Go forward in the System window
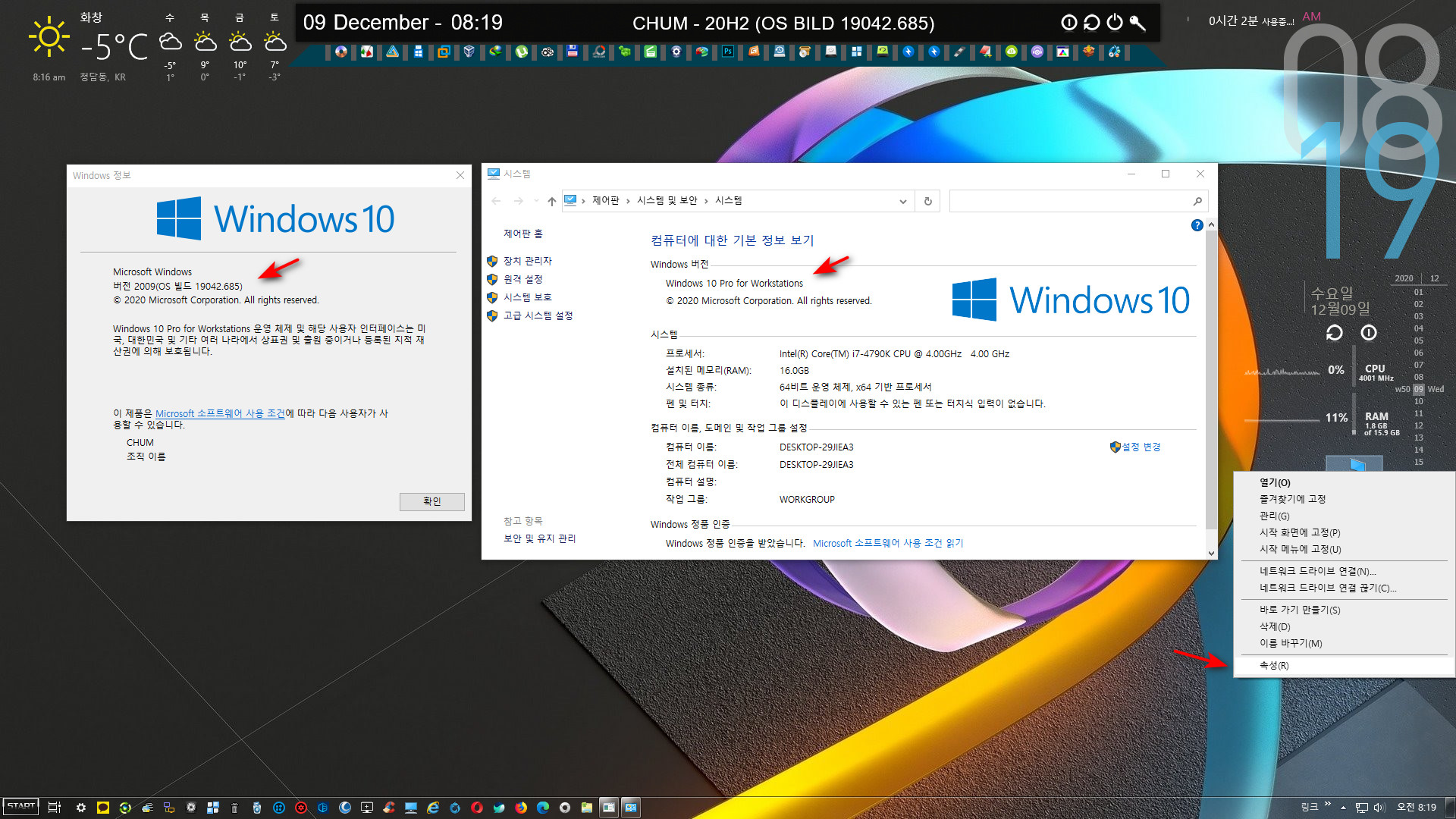Screen dimensions: 1456x819 pyautogui.click(x=519, y=201)
